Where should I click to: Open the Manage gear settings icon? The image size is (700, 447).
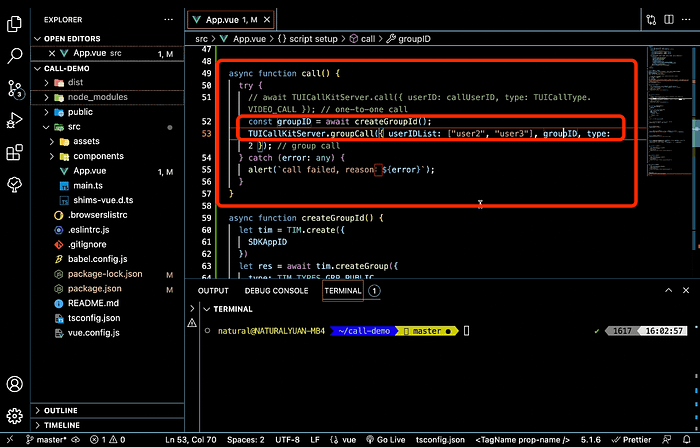15,416
